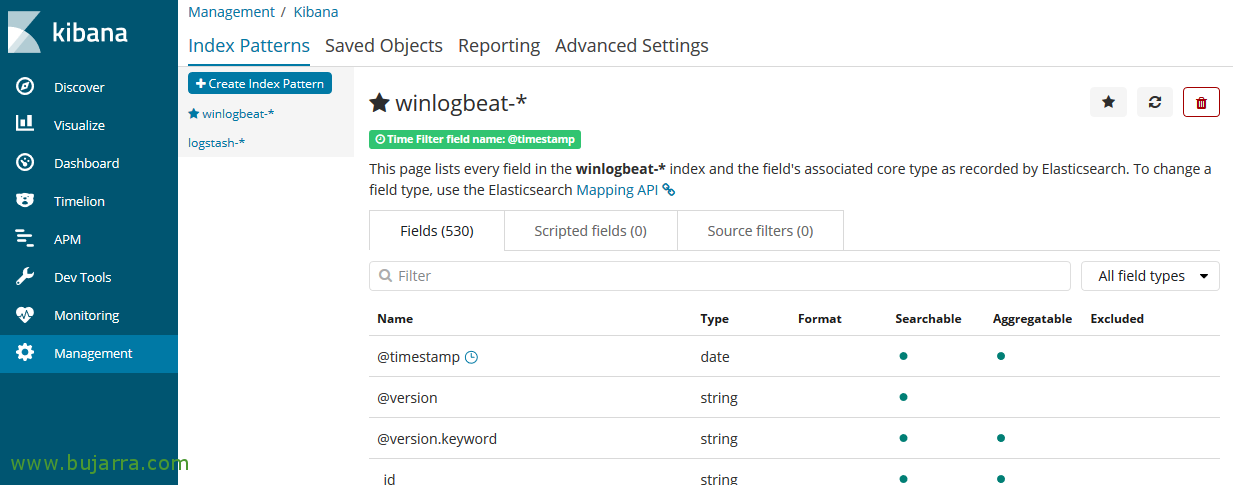Click into the Filter fields search box
Screen dimensions: 1233x485
720,276
